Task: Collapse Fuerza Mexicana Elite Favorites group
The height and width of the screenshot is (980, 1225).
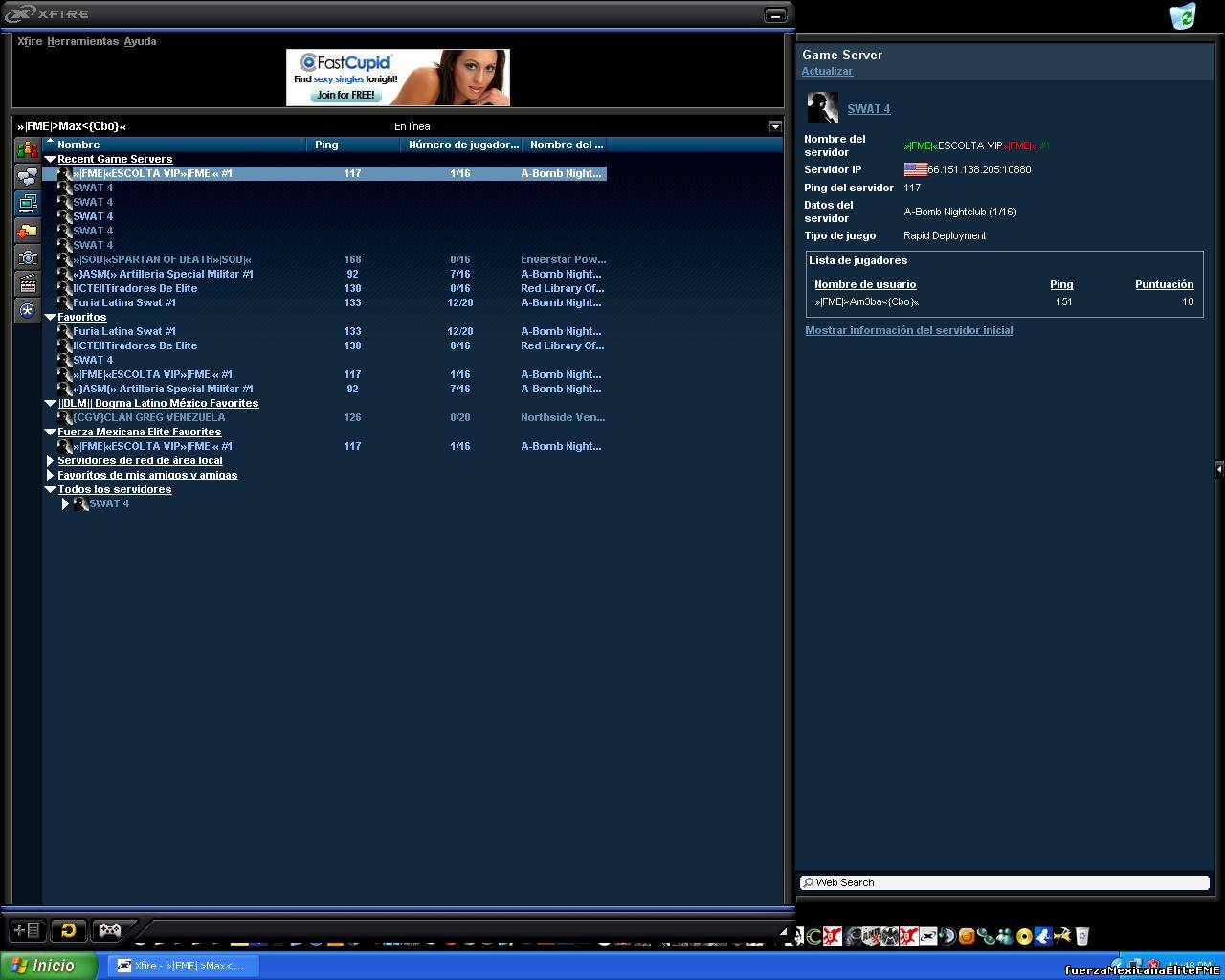Action: pos(51,432)
